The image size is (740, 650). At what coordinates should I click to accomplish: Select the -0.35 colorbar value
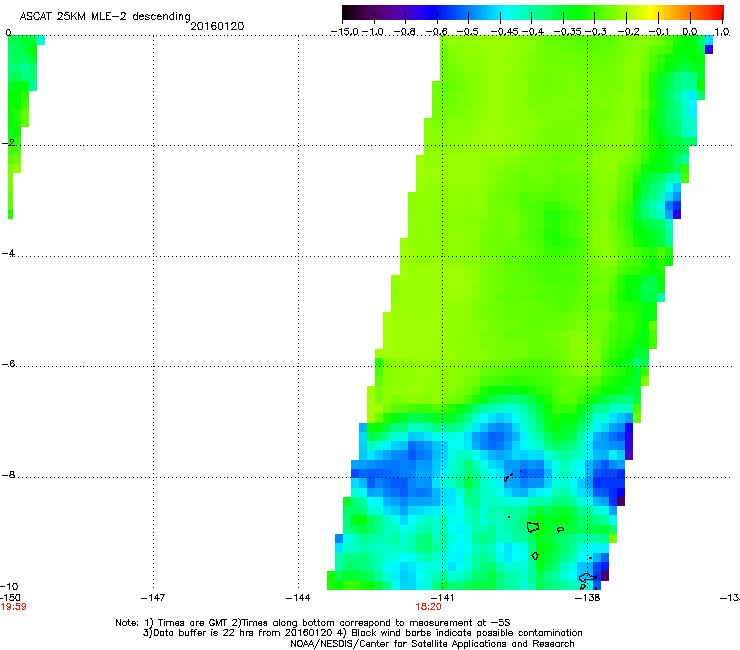(568, 32)
